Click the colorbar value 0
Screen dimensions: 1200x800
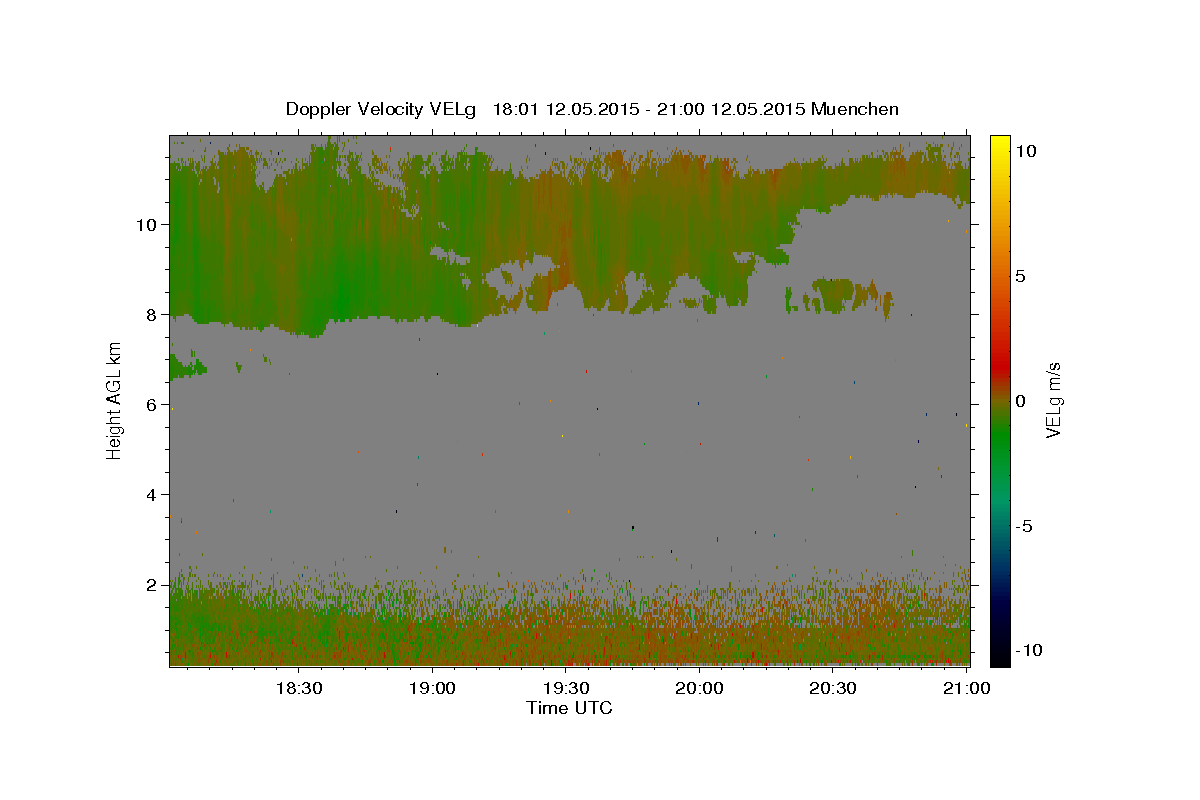coord(1020,401)
